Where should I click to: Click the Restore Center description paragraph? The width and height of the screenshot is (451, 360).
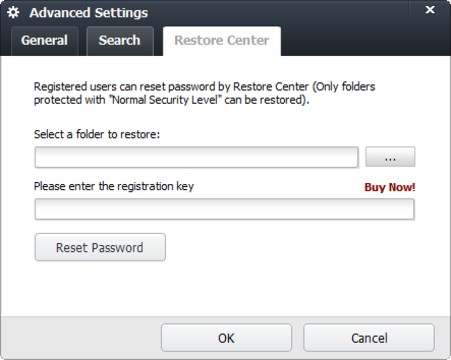204,93
